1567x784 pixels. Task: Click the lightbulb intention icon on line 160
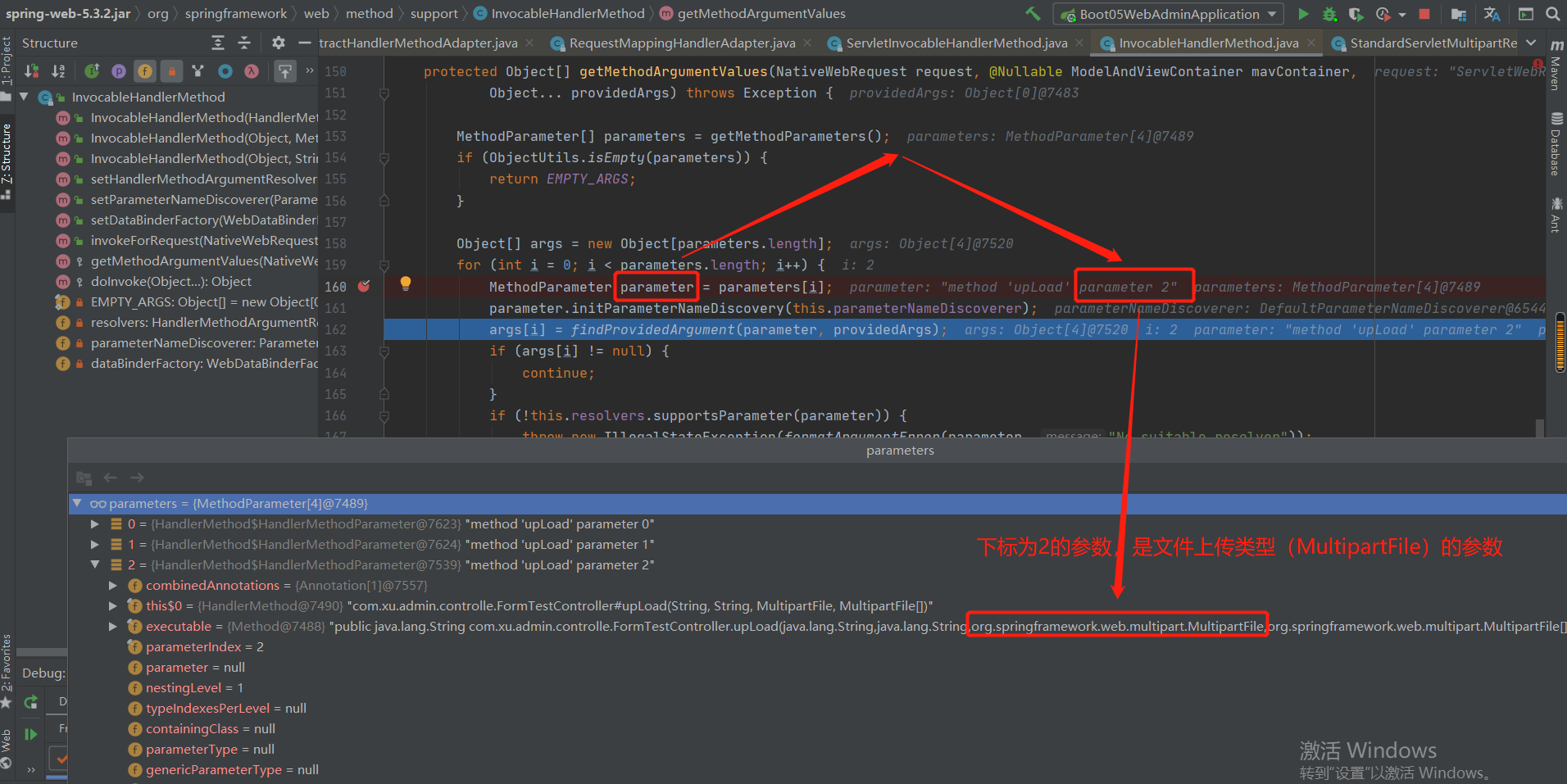[x=405, y=283]
